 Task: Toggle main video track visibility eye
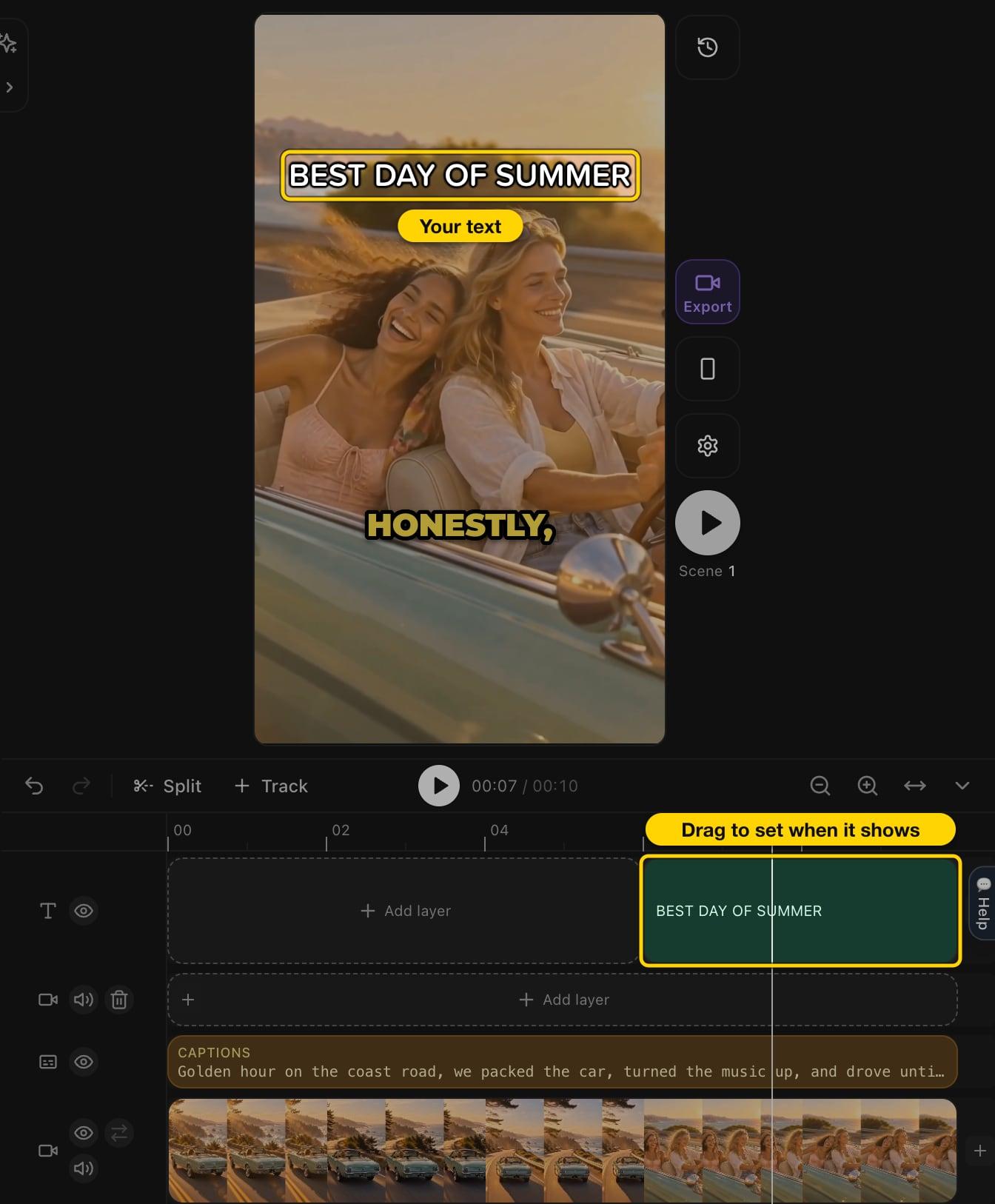click(x=84, y=1133)
